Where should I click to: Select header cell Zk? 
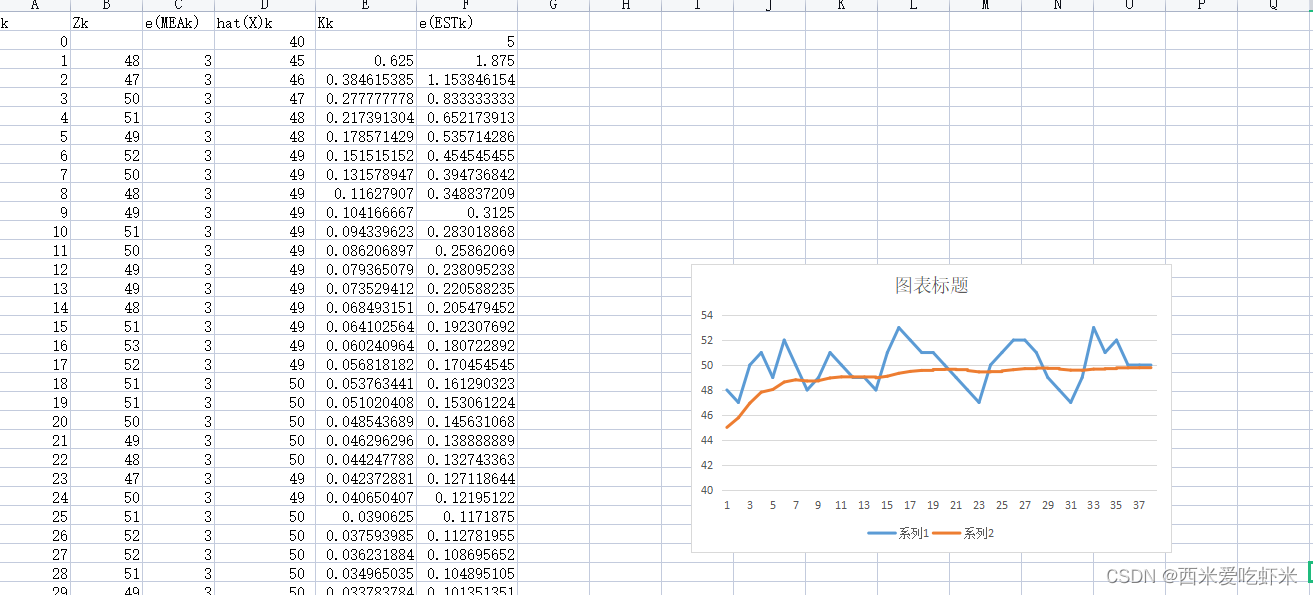(x=107, y=22)
